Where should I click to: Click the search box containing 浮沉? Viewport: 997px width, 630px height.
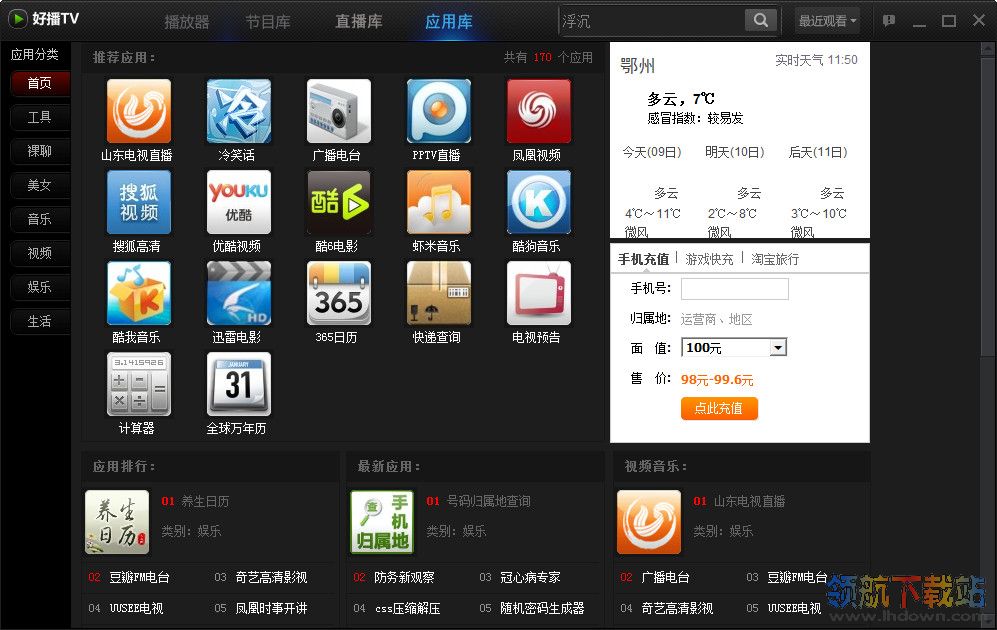click(652, 21)
